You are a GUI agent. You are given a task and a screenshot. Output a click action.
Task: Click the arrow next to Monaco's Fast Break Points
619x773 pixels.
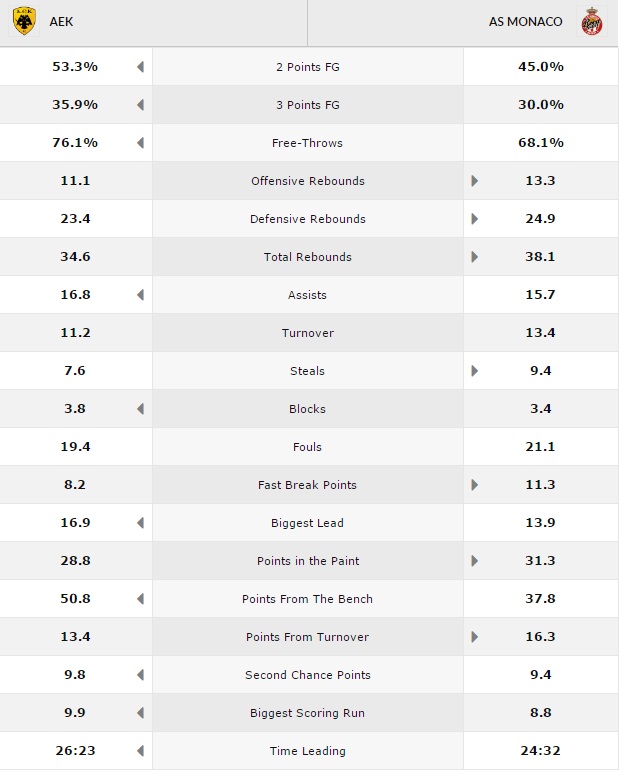click(475, 485)
